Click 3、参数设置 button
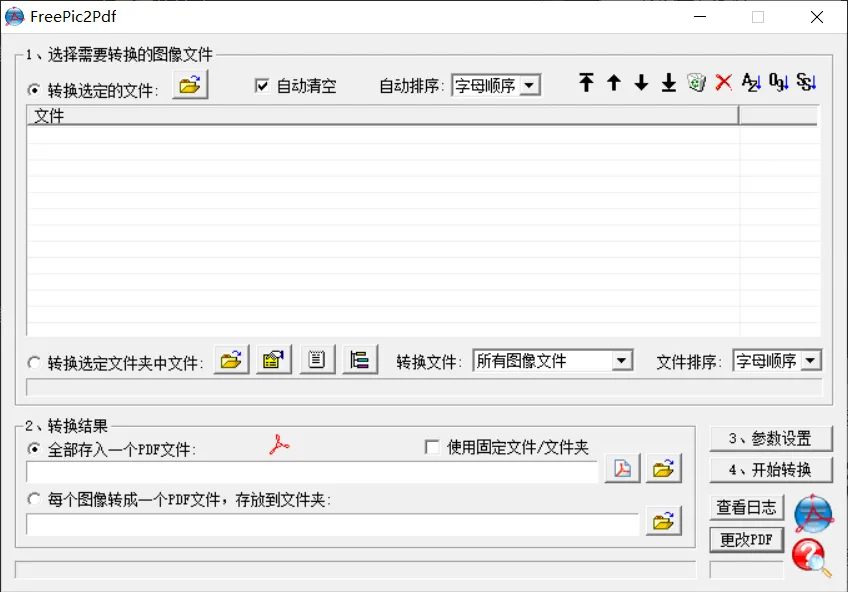848x592 pixels. click(x=771, y=438)
